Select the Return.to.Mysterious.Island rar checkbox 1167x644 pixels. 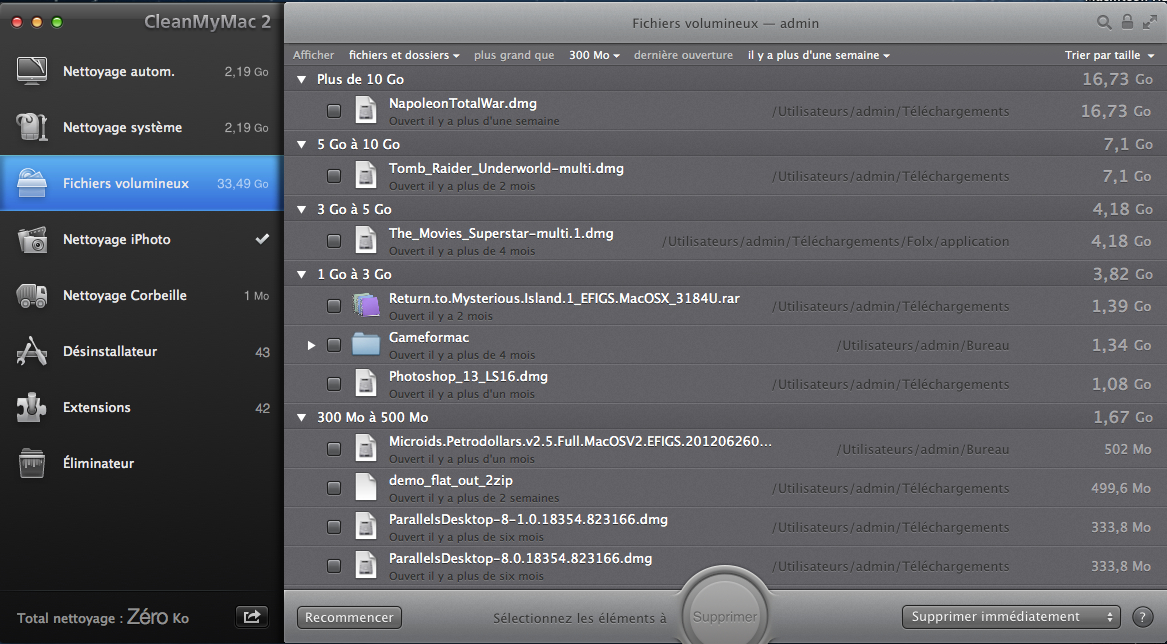(x=333, y=306)
